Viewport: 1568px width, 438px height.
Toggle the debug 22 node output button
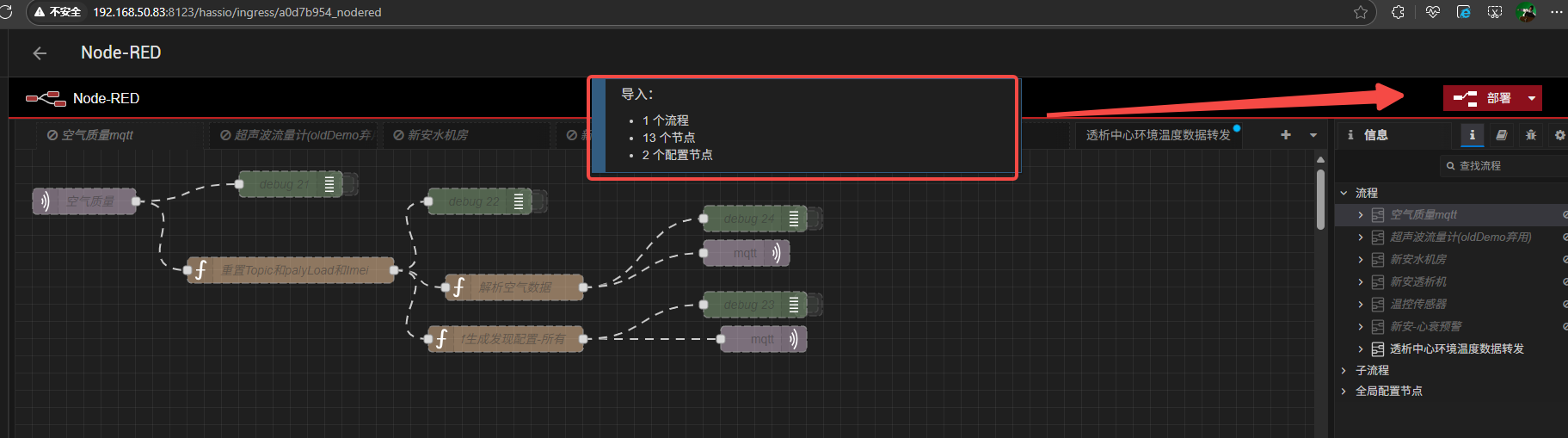539,201
